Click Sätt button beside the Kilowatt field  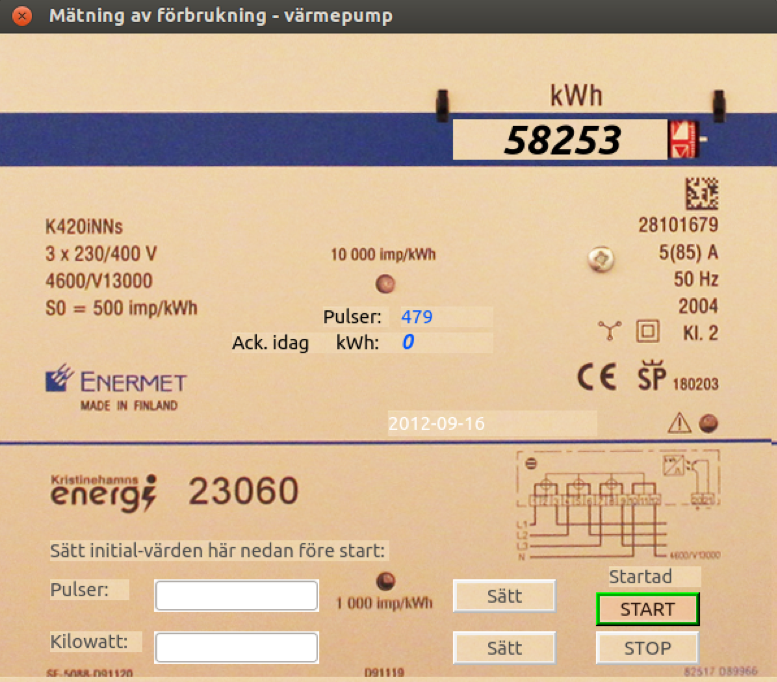[504, 648]
